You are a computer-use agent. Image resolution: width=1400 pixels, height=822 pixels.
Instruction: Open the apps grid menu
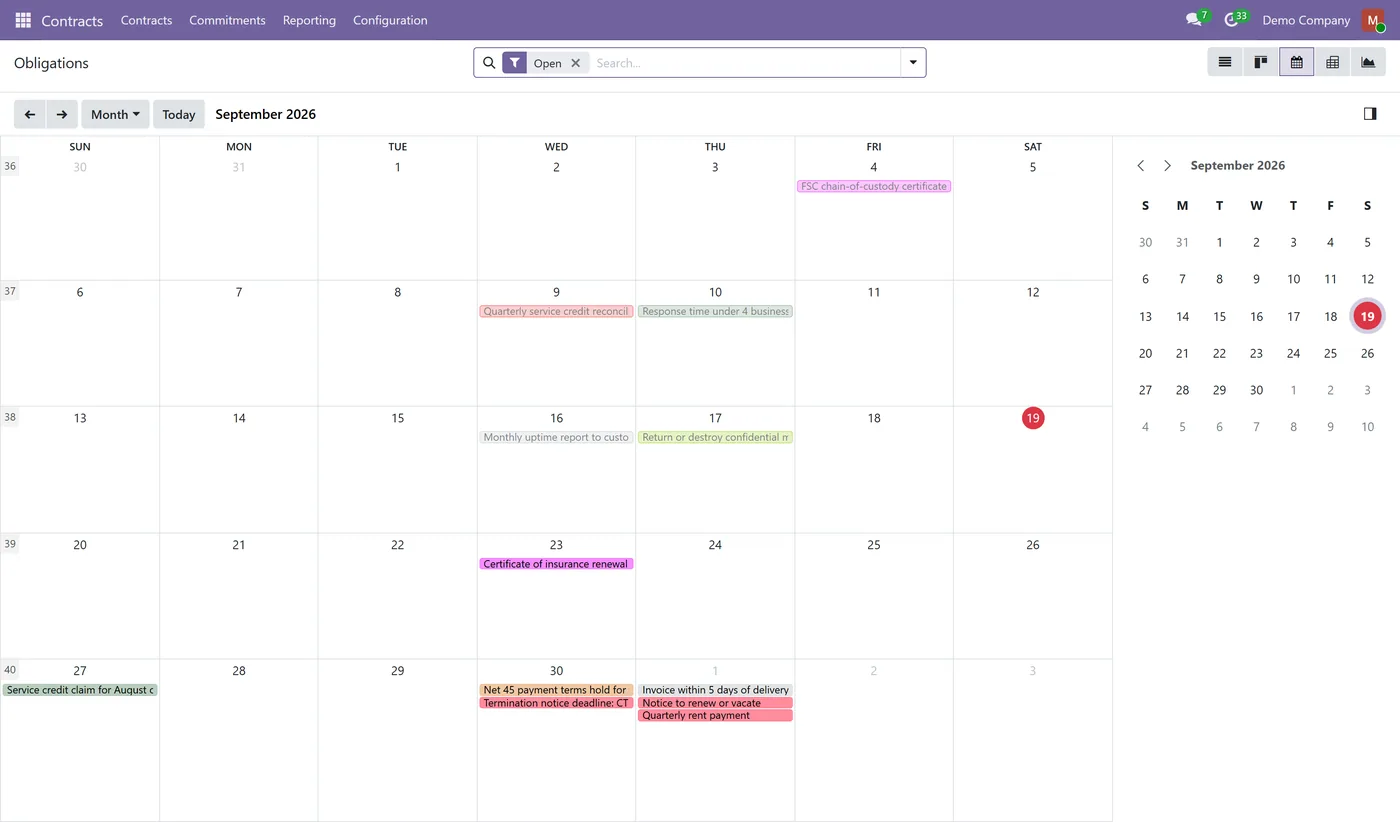click(x=23, y=20)
